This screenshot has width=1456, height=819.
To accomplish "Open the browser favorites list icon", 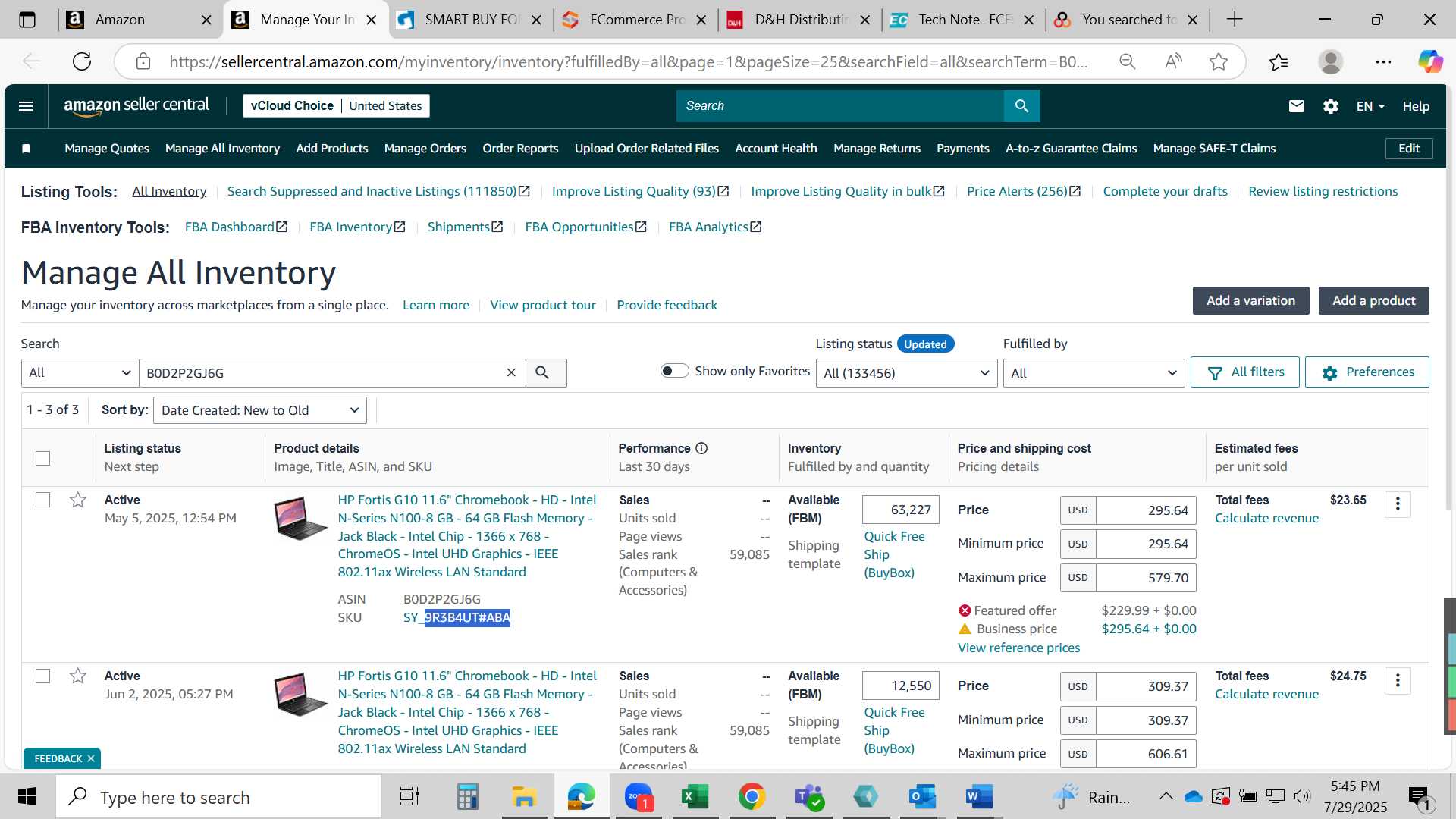I will coord(1279,61).
